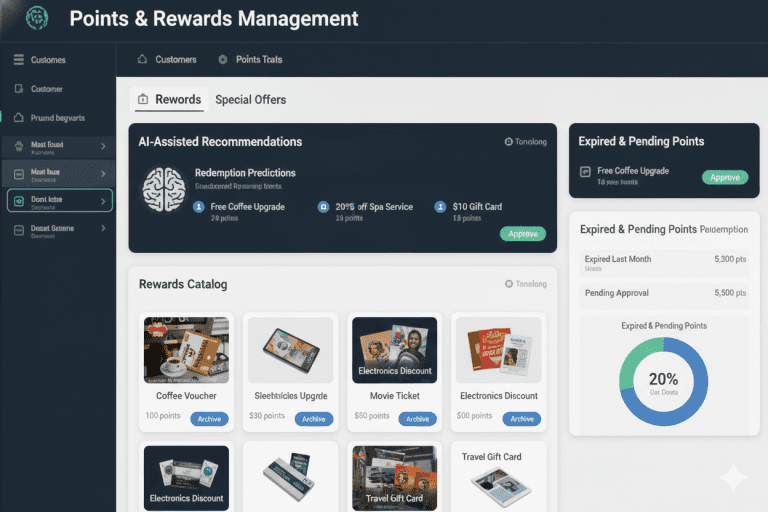
Task: Click the home icon next to Customers in the top bar
Action: (142, 60)
